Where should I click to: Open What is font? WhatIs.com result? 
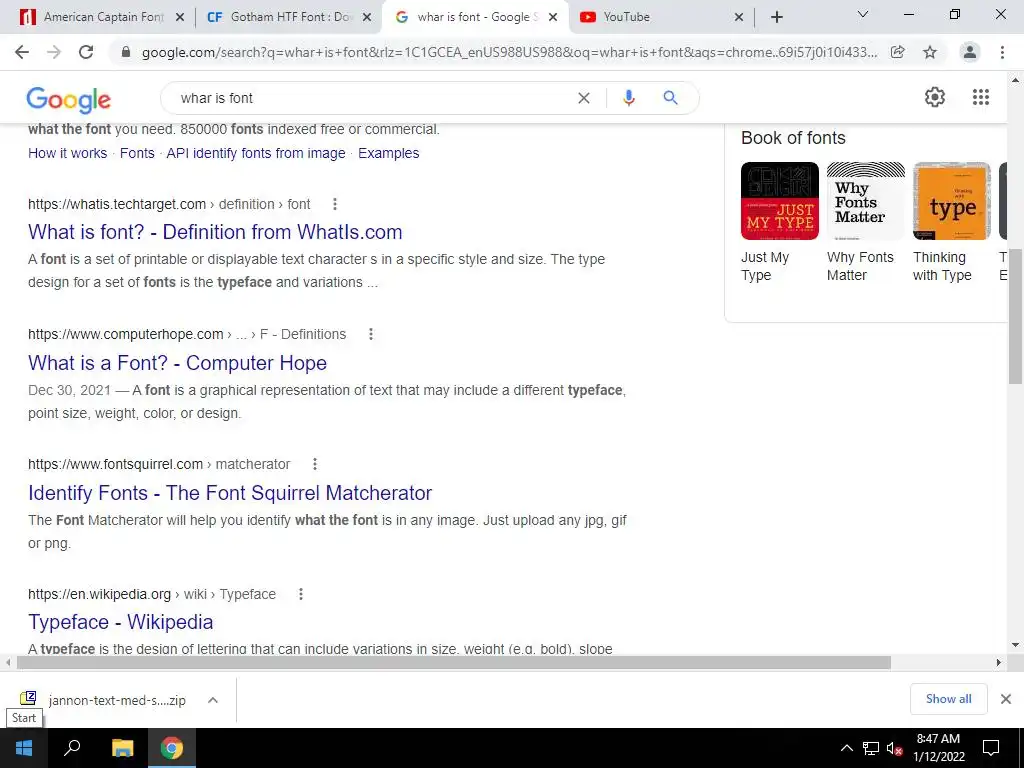point(215,232)
